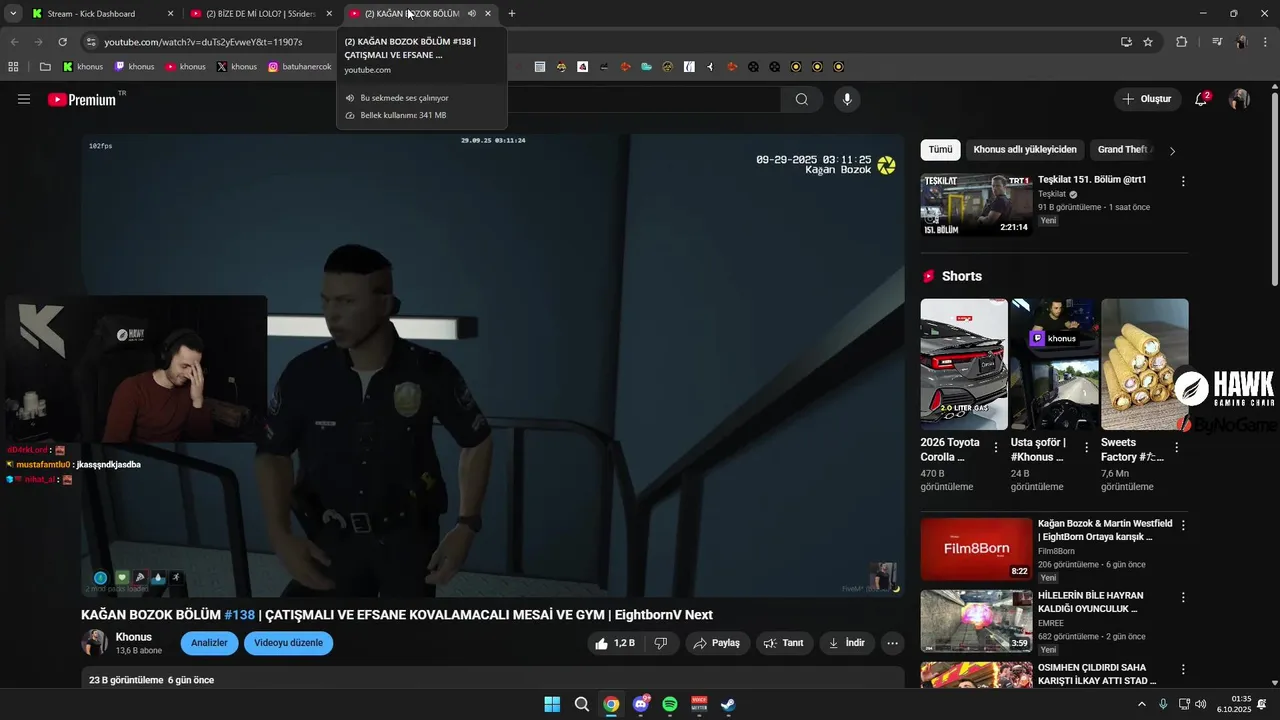Screen dimensions: 1280x720
Task: Open khonus YouTube bookmark
Action: [186, 67]
